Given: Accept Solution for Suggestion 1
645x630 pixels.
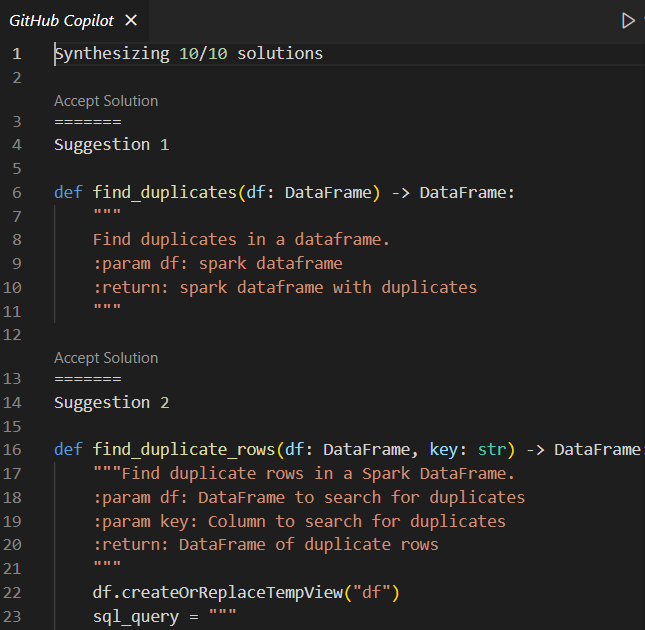Looking at the screenshot, I should 106,101.
